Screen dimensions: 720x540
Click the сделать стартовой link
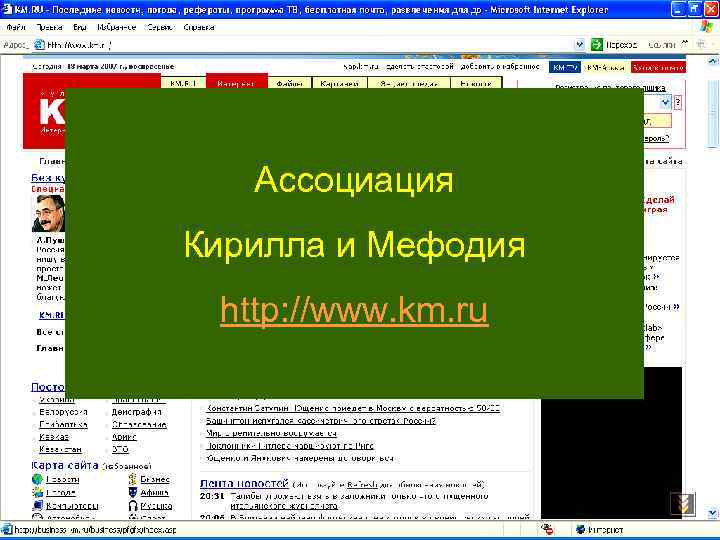click(x=420, y=67)
